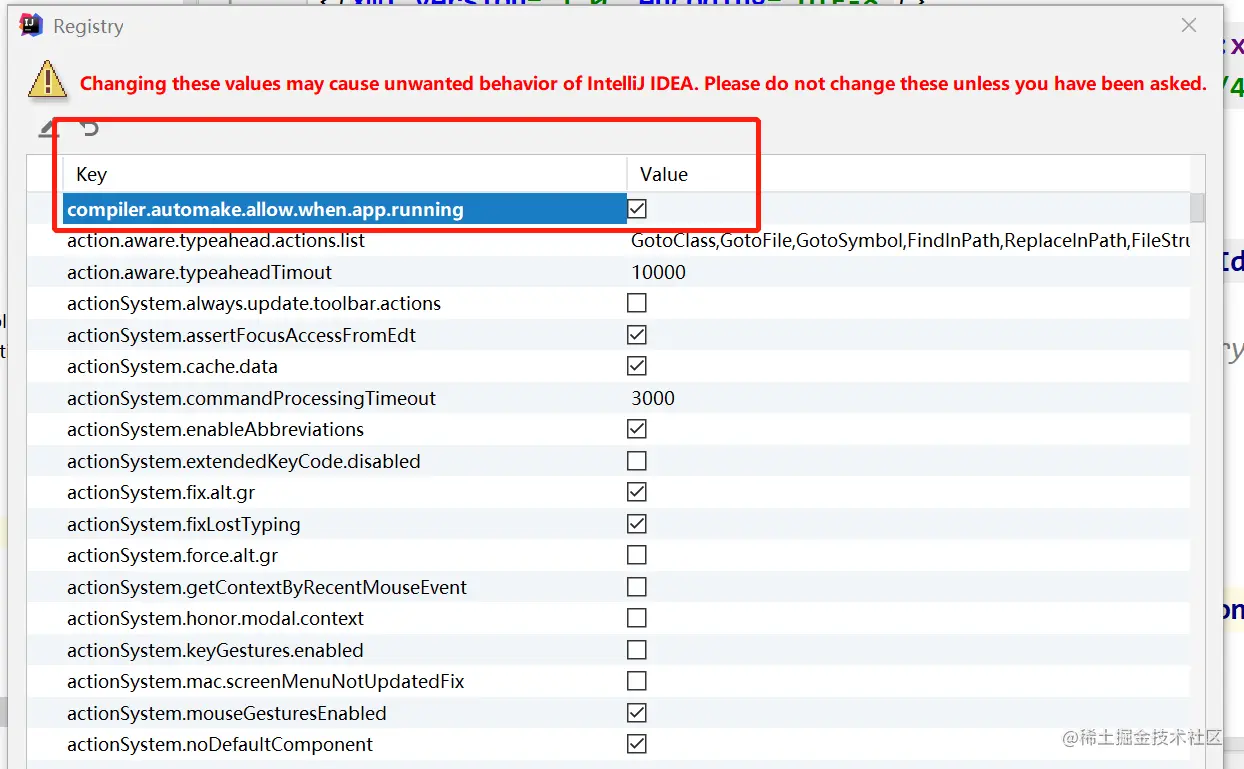The image size is (1244, 769).
Task: Select action.aware.typeahead.actions.list key
Action: [x=216, y=240]
